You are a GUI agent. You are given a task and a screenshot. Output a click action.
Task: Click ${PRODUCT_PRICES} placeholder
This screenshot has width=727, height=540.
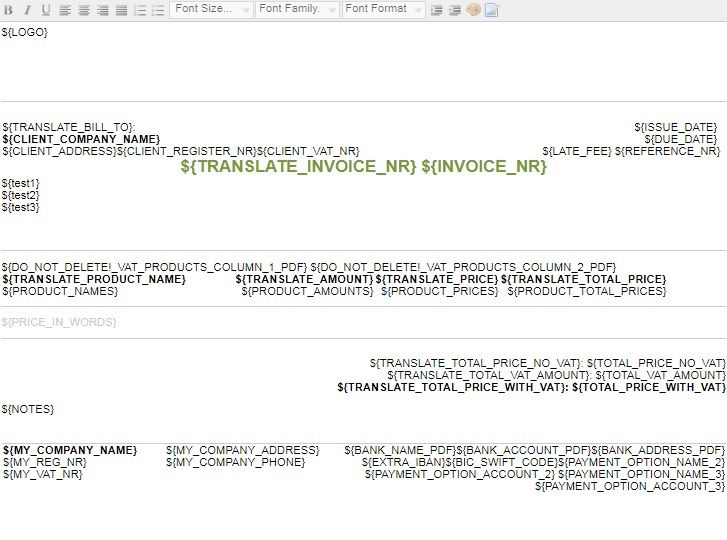point(440,291)
